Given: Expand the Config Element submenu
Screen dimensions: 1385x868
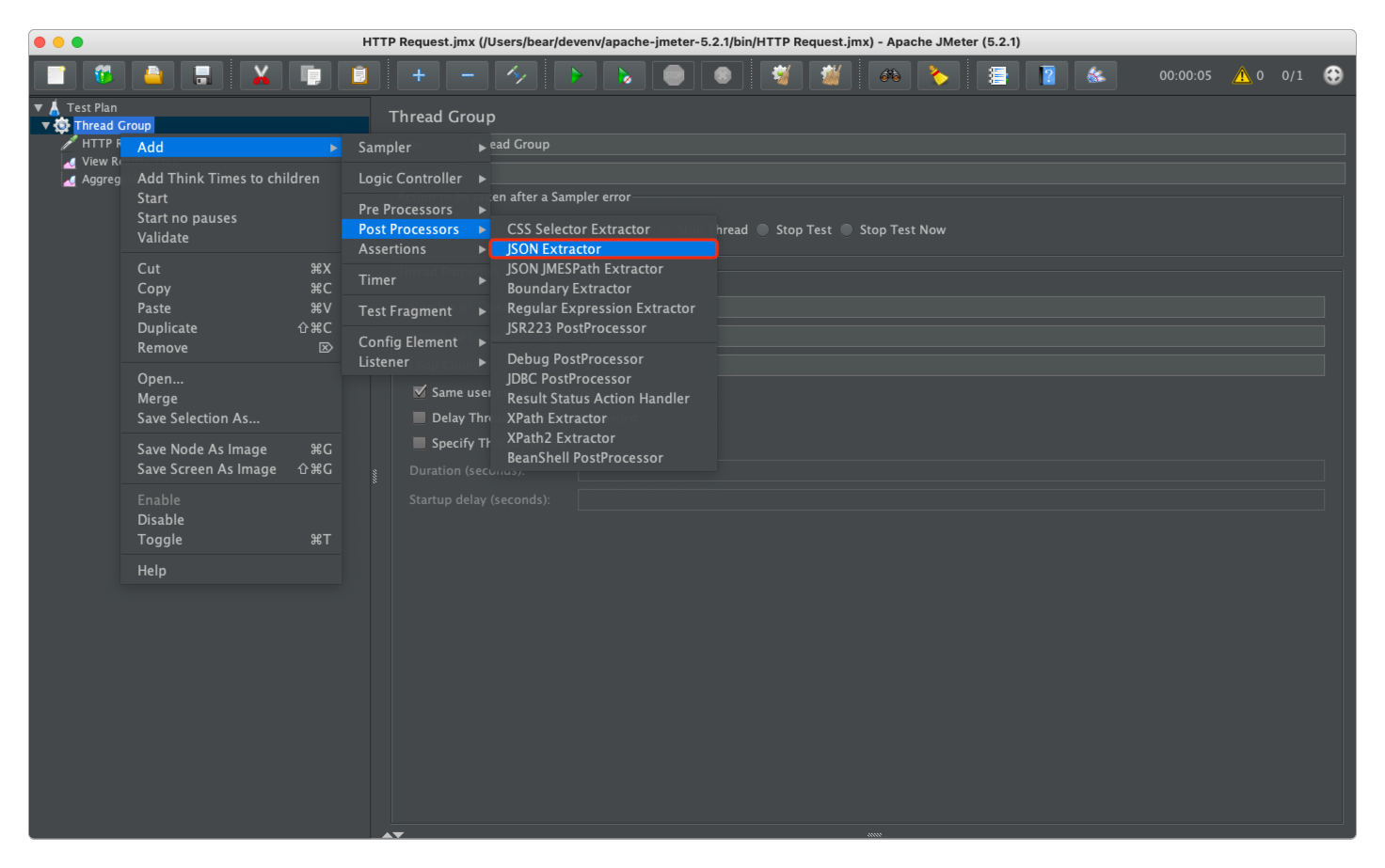Looking at the screenshot, I should (417, 342).
